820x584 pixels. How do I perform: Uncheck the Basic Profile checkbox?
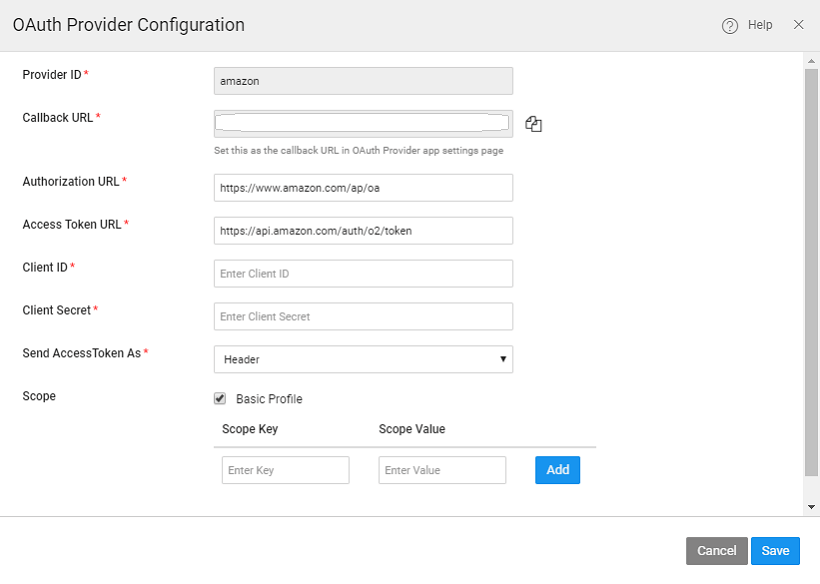[x=220, y=398]
